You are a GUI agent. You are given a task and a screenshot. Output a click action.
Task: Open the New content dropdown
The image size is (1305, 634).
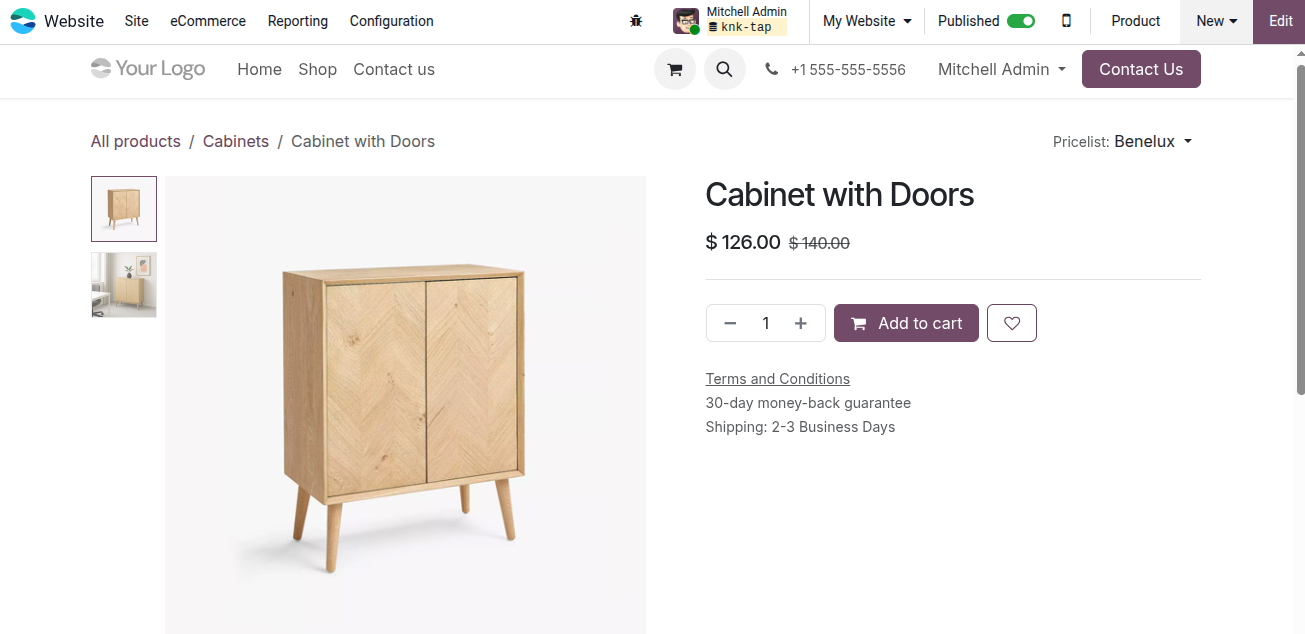pos(1216,21)
